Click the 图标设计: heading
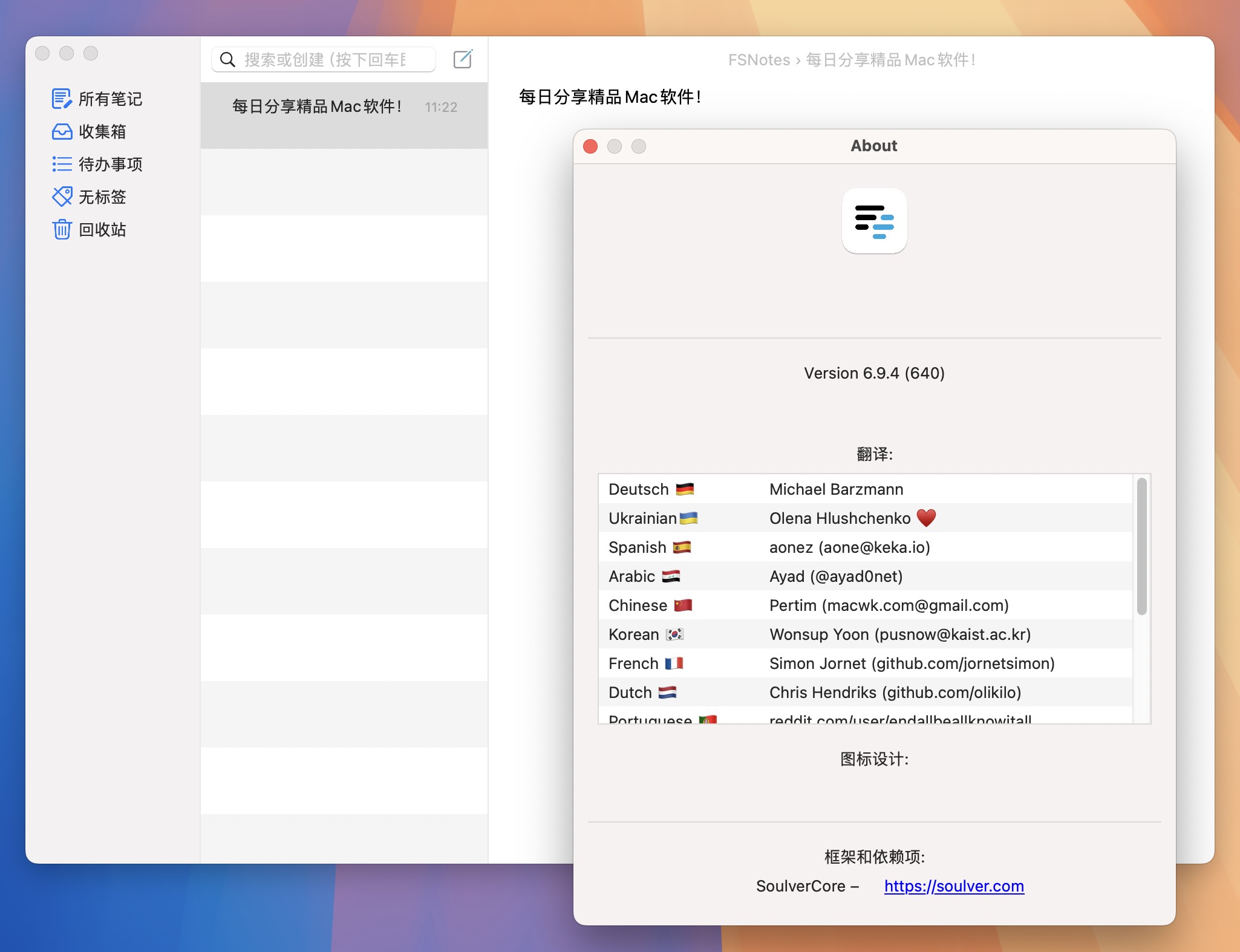The image size is (1240, 952). [x=874, y=759]
